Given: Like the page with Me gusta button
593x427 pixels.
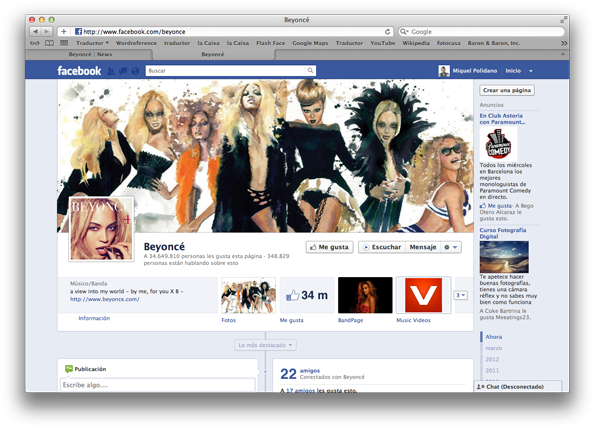Looking at the screenshot, I should pyautogui.click(x=329, y=247).
